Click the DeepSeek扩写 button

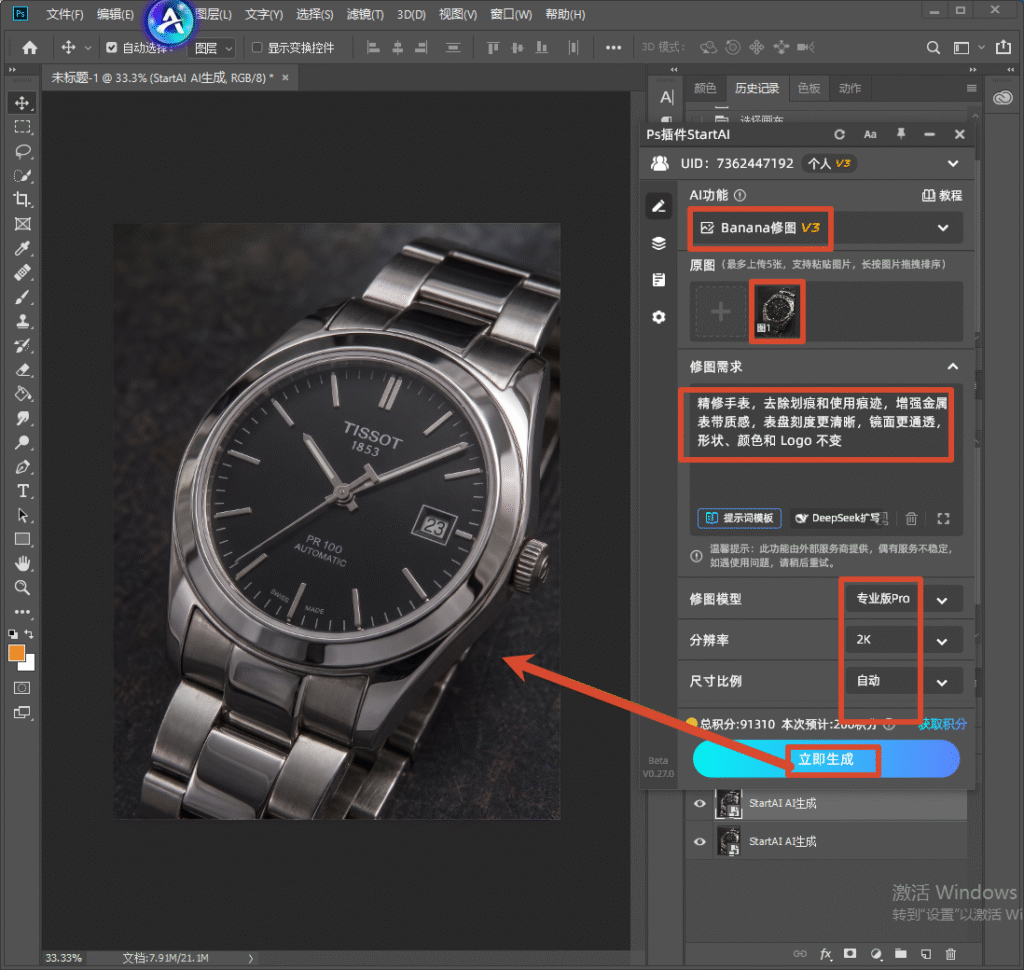tap(841, 518)
